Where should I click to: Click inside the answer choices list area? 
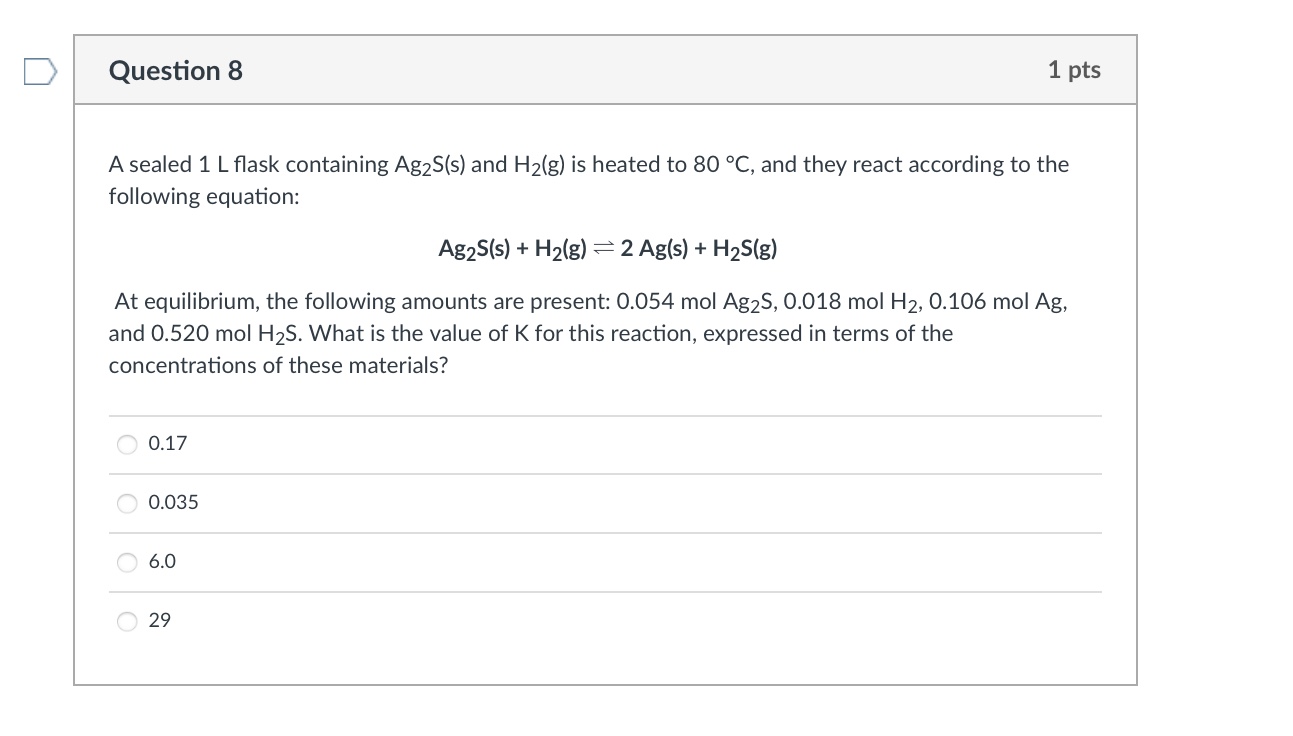(600, 530)
